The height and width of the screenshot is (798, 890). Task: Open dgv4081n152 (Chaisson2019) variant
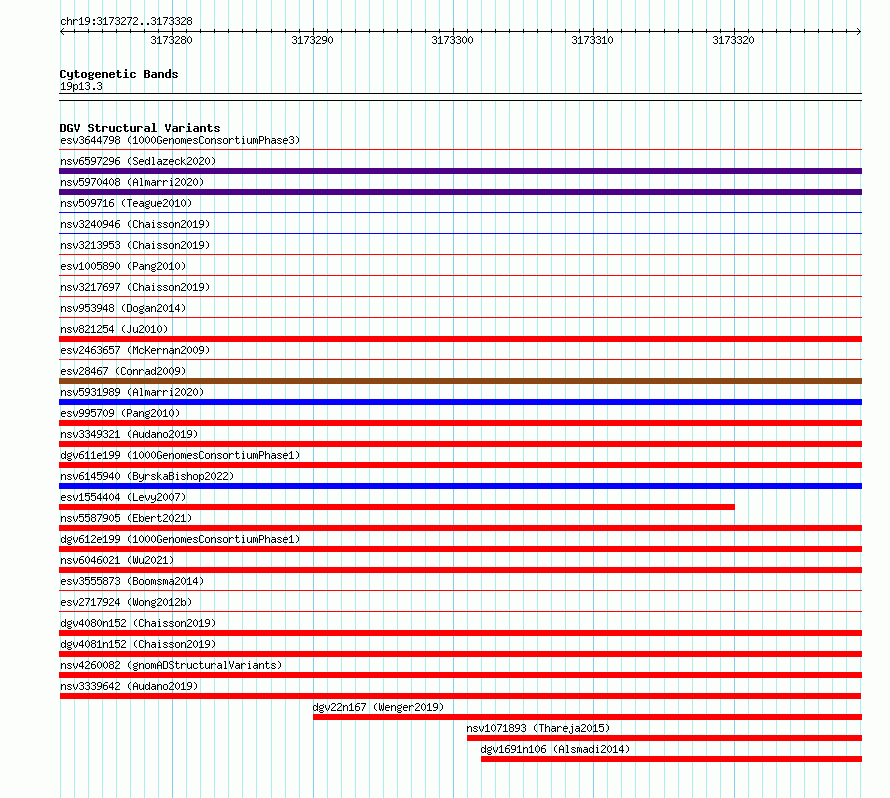(138, 644)
